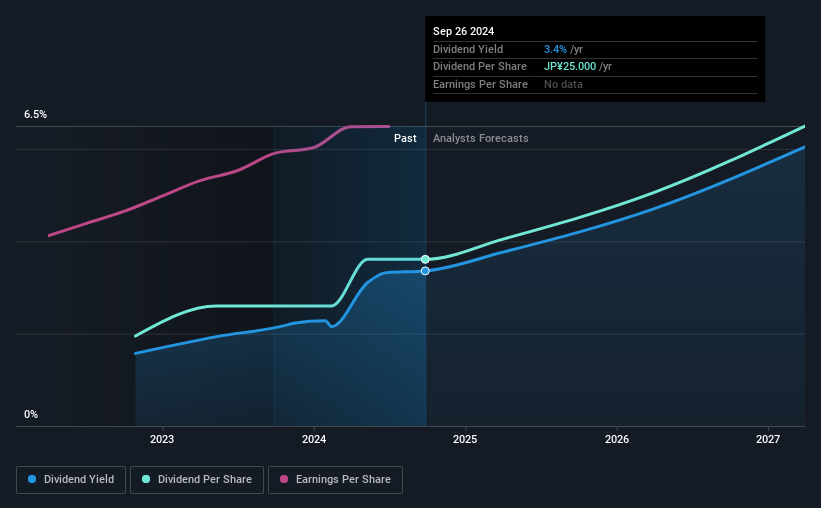Click the 0% y-axis label

[x=31, y=414]
